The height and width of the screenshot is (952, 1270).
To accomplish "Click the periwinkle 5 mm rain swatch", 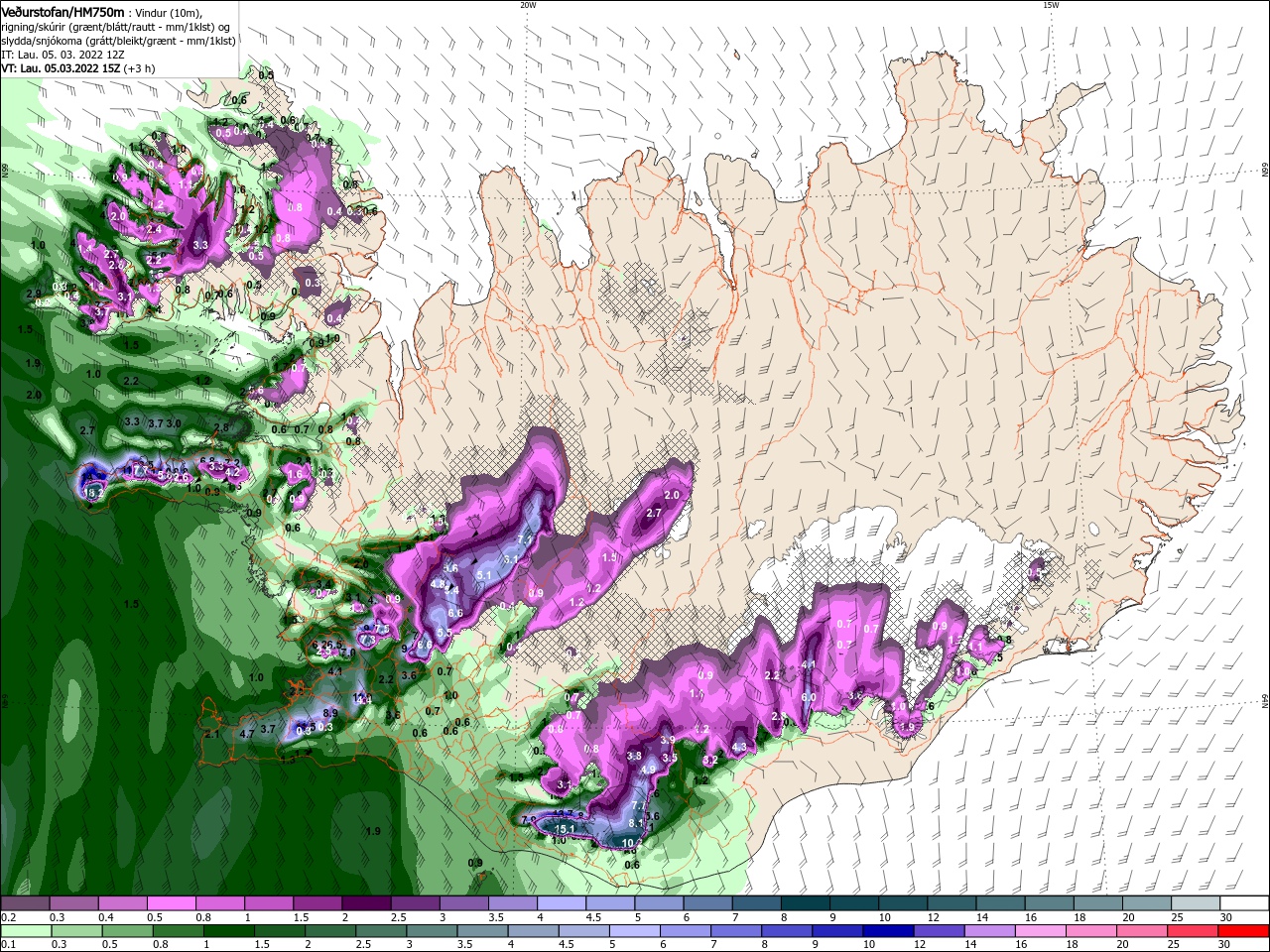I will pyautogui.click(x=634, y=931).
